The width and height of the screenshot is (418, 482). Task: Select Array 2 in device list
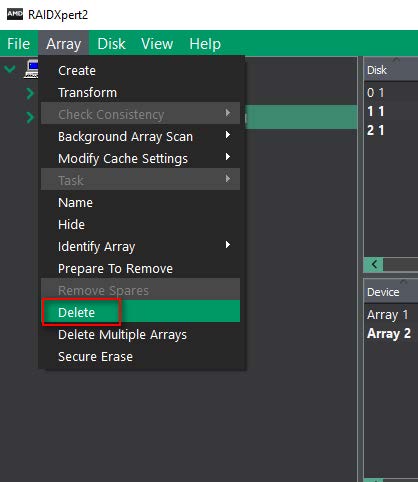(x=391, y=334)
